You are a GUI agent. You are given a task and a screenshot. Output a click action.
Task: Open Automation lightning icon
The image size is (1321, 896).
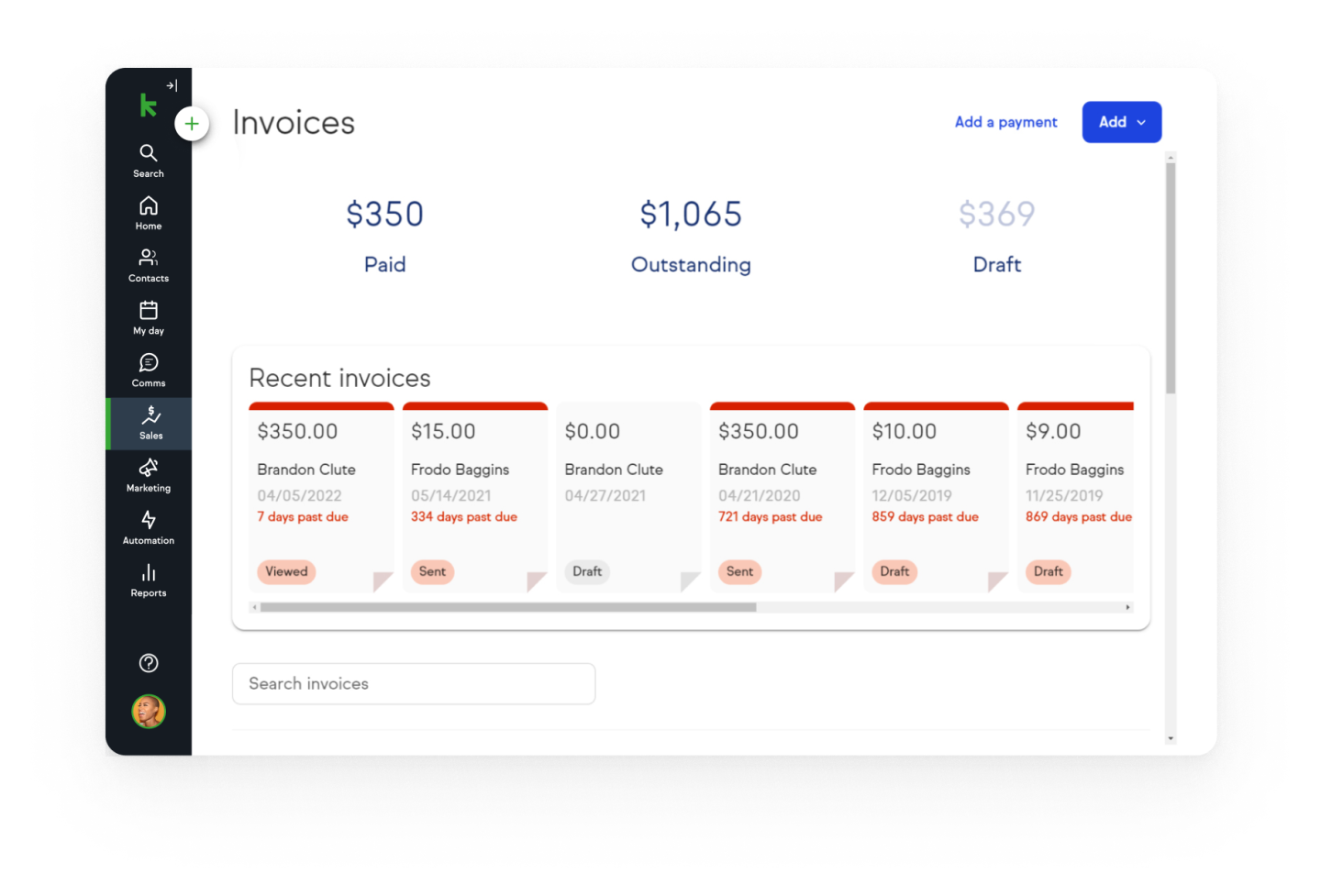tap(149, 526)
